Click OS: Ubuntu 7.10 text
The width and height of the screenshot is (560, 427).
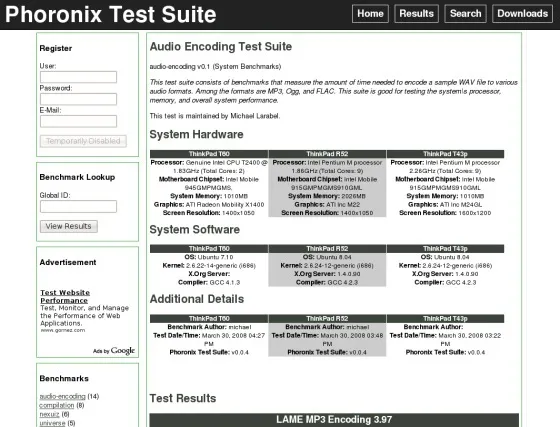[x=209, y=257]
